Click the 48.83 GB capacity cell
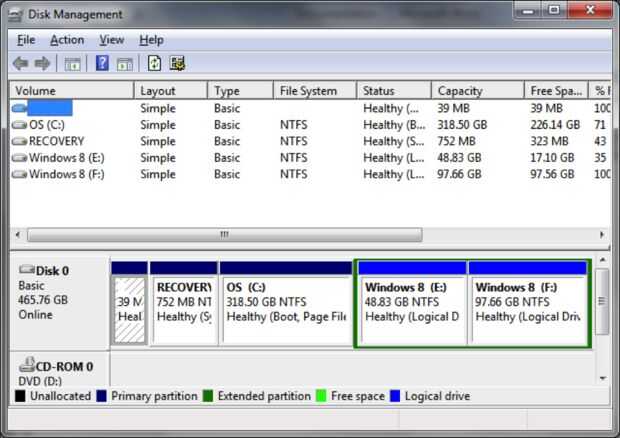 459,158
